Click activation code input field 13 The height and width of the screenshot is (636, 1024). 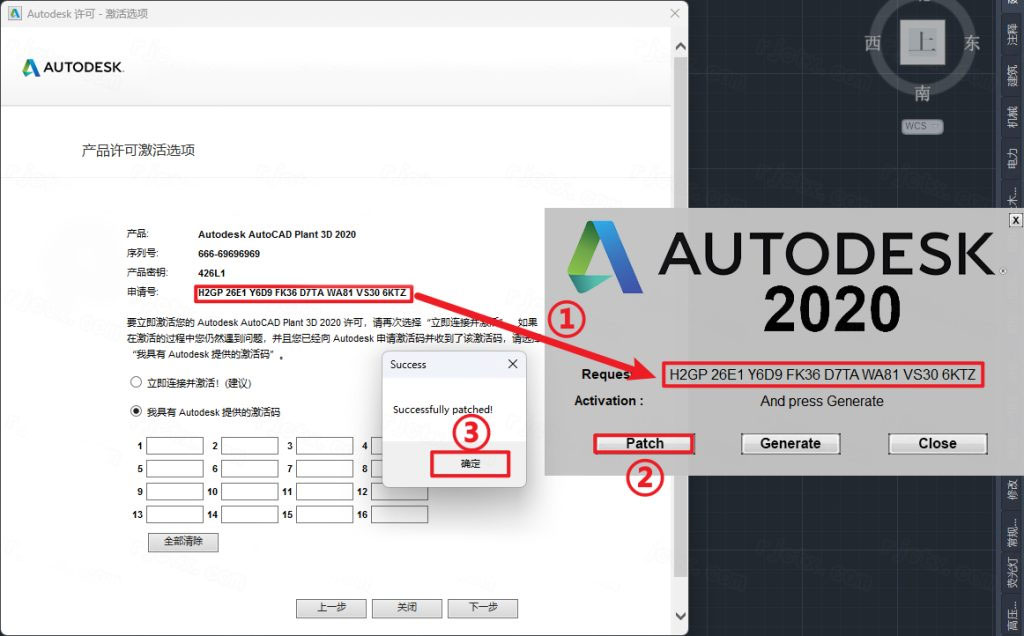174,515
